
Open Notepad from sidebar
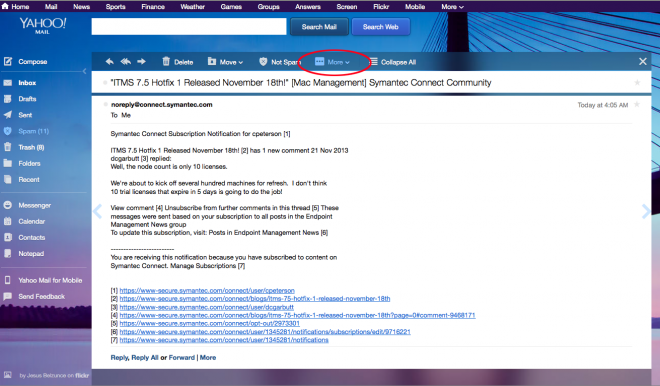pyautogui.click(x=31, y=254)
